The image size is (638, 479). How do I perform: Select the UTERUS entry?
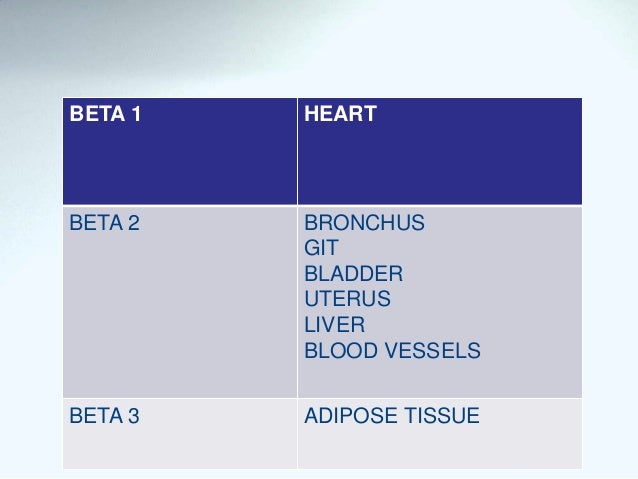(347, 299)
